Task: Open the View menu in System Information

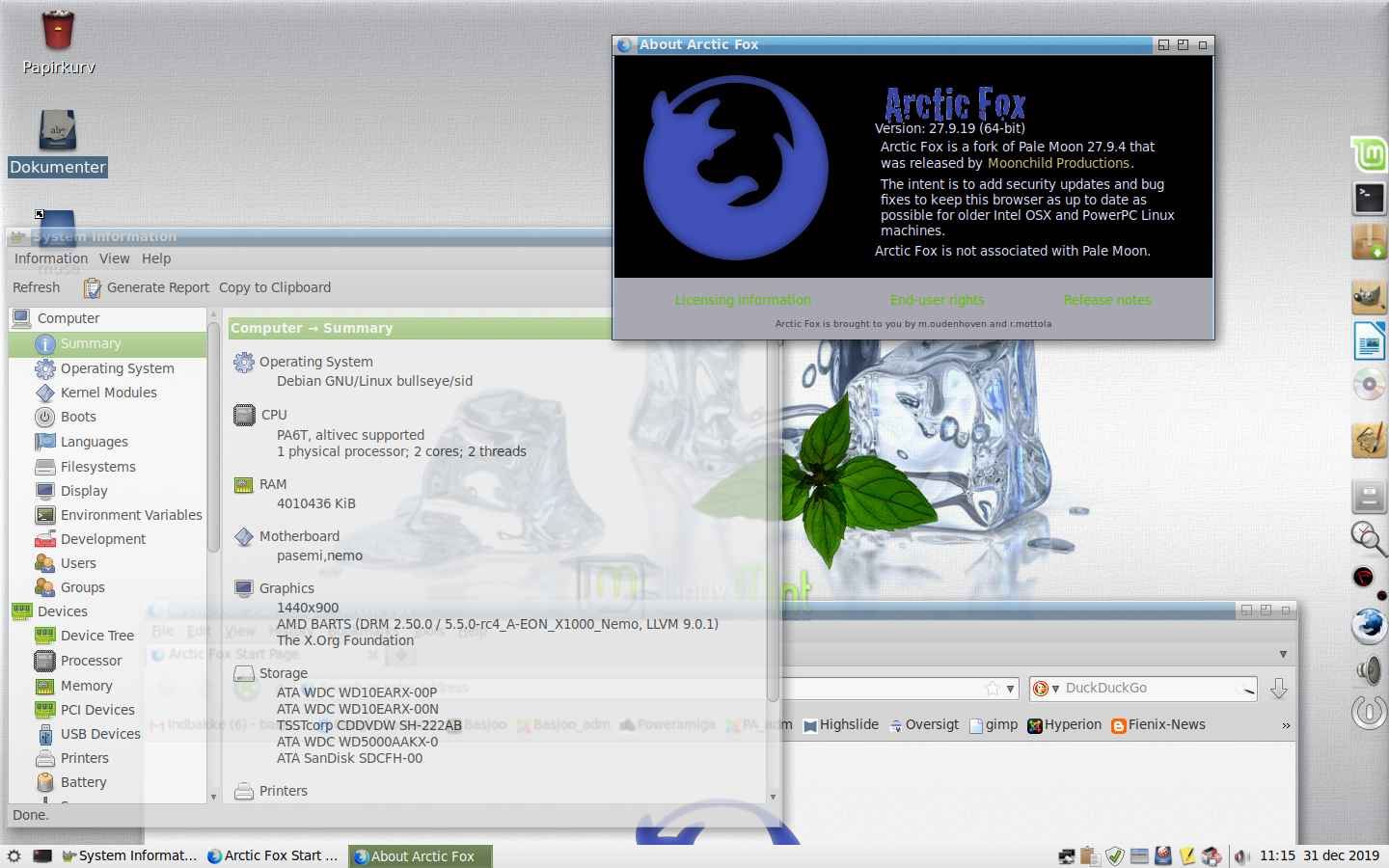Action: [114, 258]
